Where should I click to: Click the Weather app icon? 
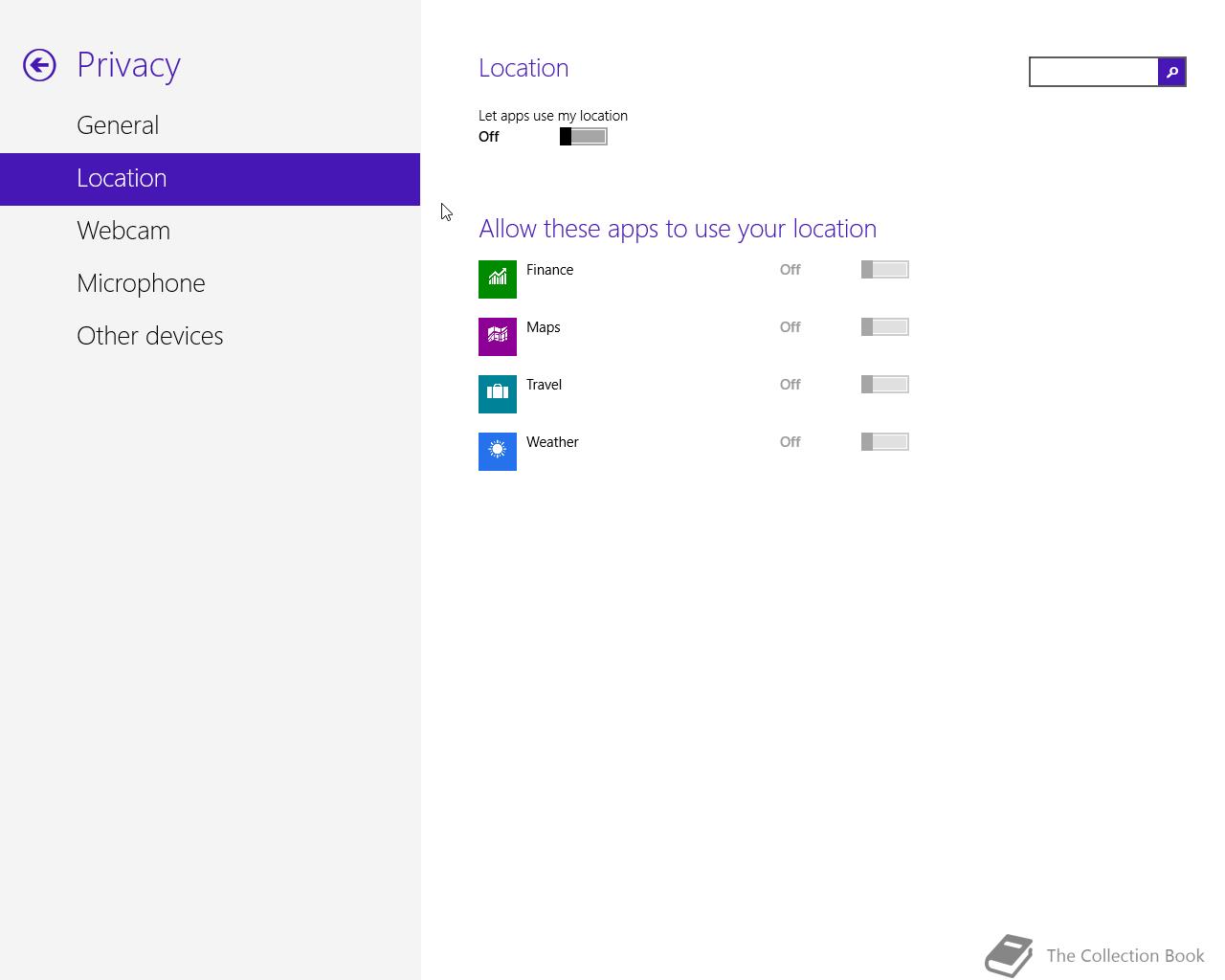pos(498,452)
